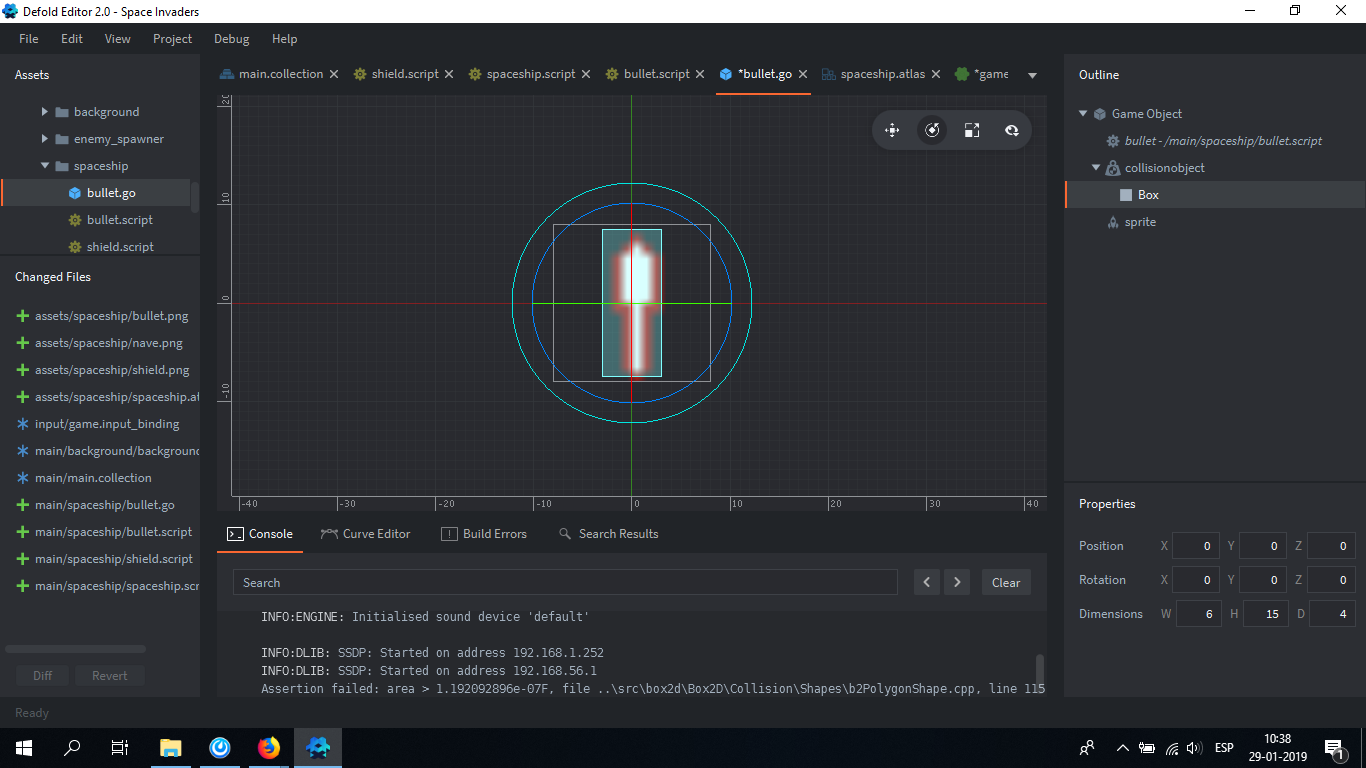The width and height of the screenshot is (1366, 768).
Task: Select the Move tool in viewport toolbar
Action: click(x=892, y=130)
